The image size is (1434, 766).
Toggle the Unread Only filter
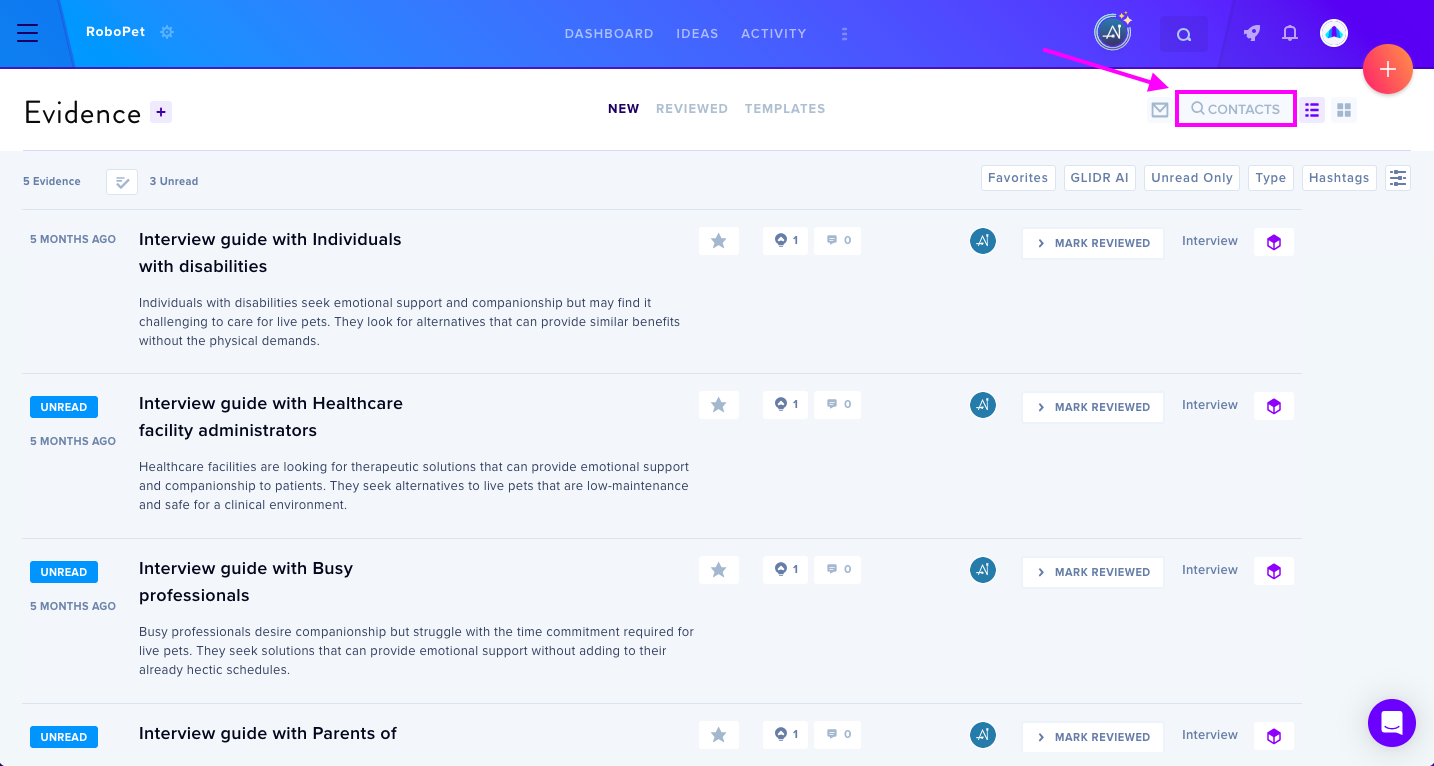click(1192, 178)
